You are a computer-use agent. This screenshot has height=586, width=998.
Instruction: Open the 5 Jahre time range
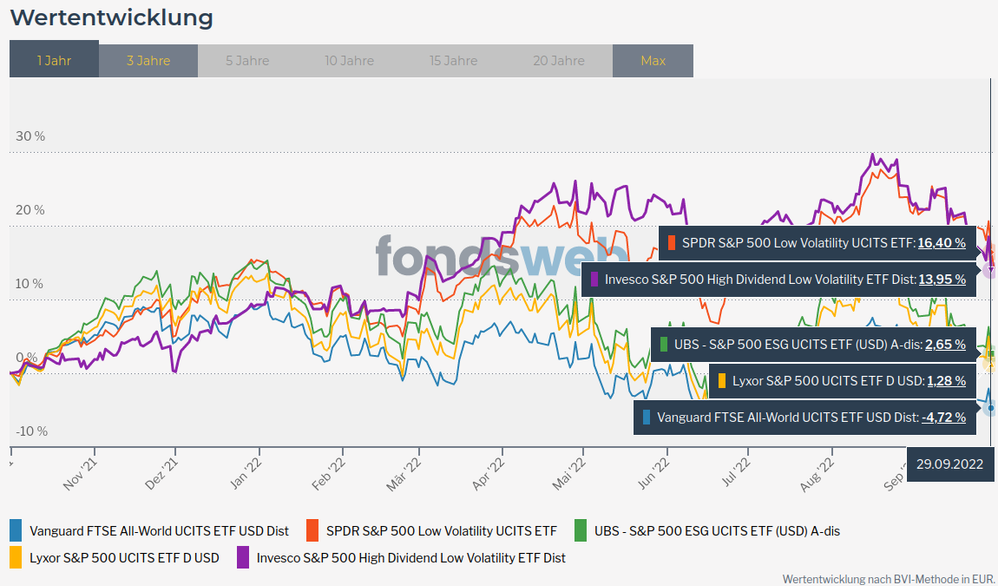[x=247, y=60]
